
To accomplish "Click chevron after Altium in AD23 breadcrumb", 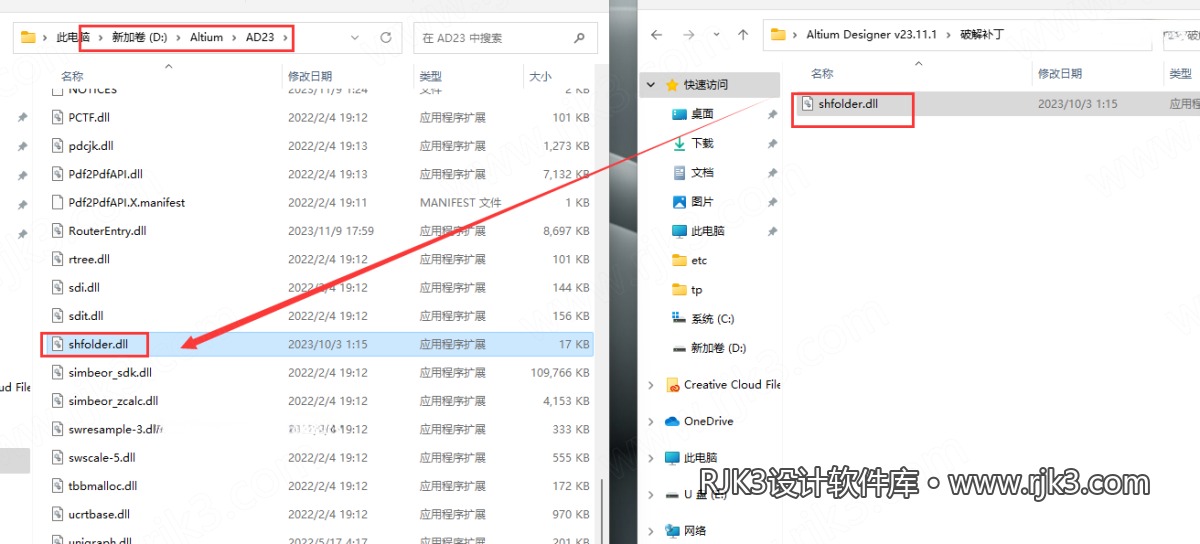I will pyautogui.click(x=233, y=38).
